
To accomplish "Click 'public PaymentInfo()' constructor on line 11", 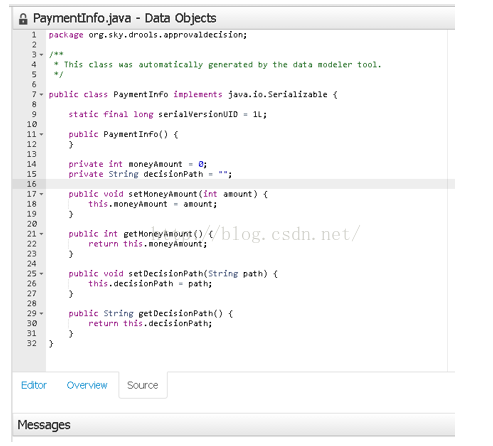I will 118,134.
